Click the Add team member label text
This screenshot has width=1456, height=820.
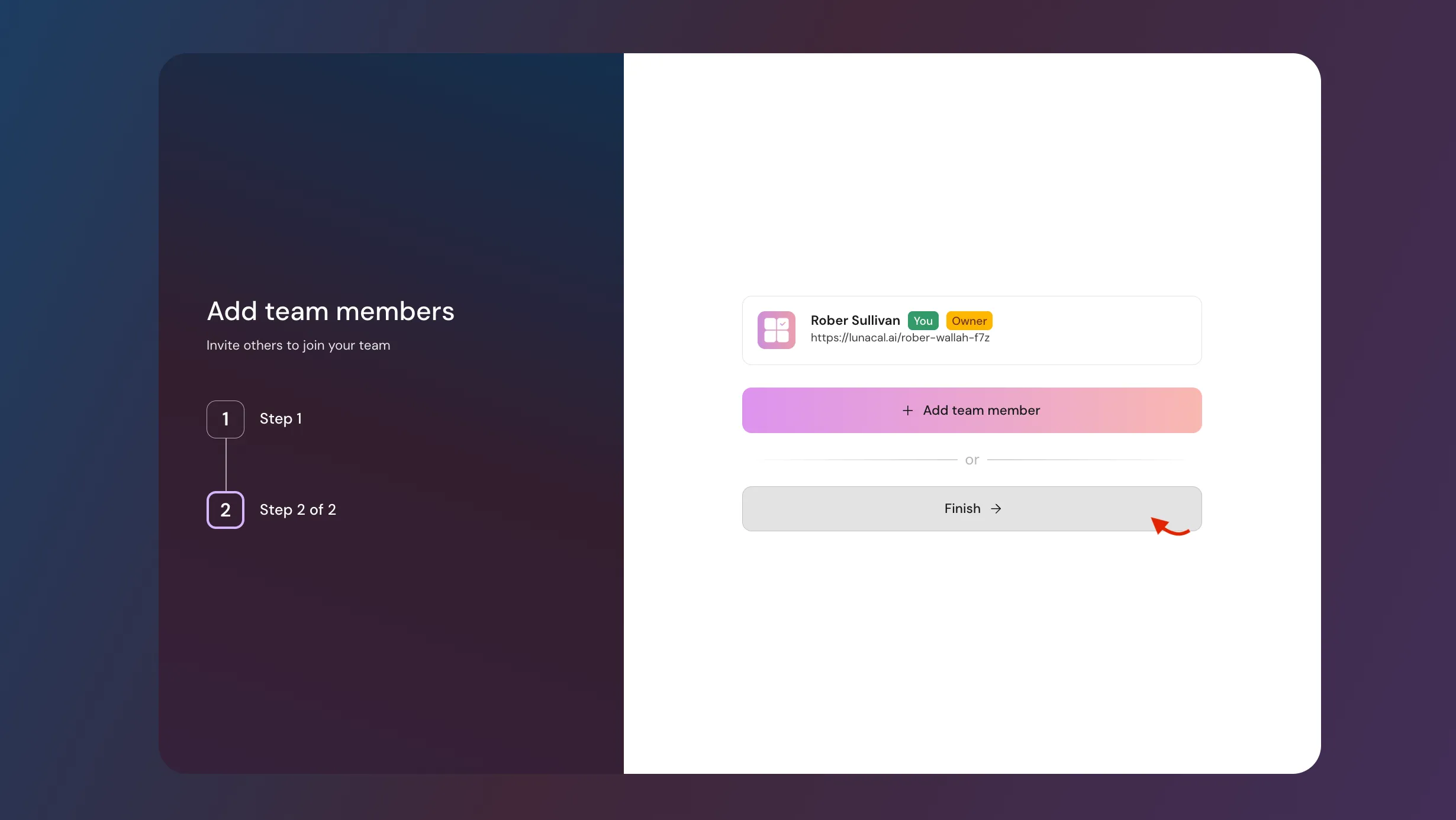tap(981, 411)
